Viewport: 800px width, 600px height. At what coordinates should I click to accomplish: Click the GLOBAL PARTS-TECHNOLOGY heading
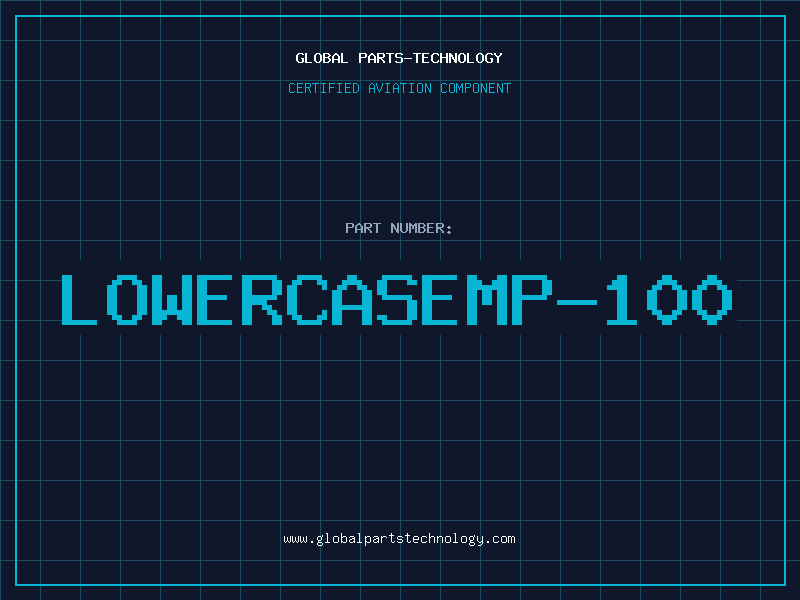click(x=399, y=58)
